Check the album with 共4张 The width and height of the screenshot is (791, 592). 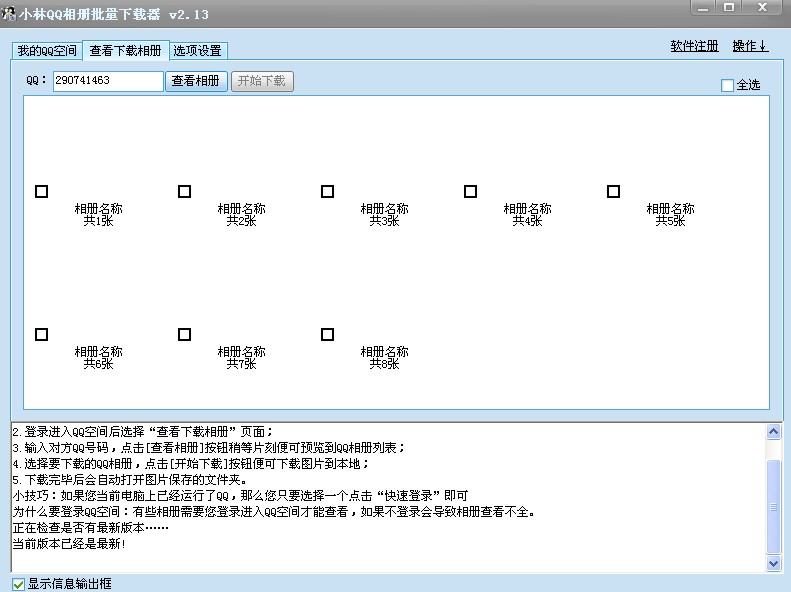(x=470, y=192)
